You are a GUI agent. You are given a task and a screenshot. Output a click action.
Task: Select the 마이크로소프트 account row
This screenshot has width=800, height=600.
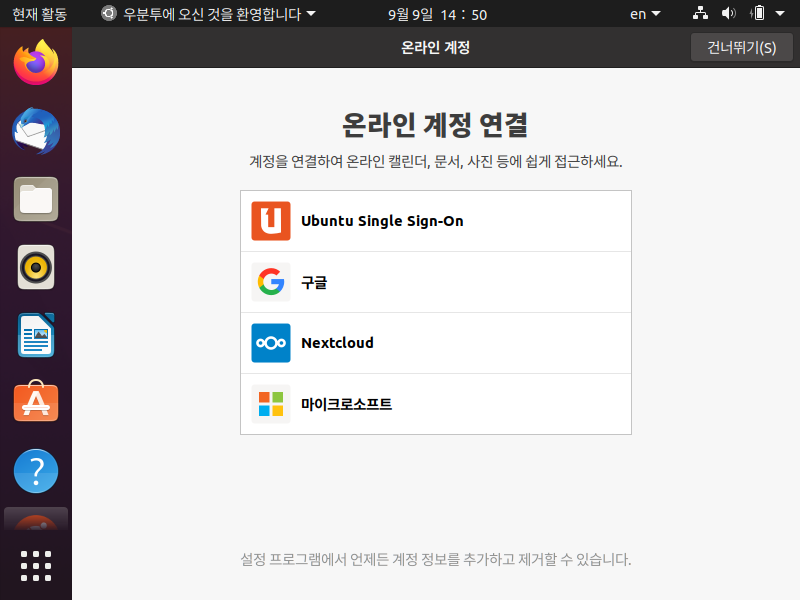[x=436, y=404]
